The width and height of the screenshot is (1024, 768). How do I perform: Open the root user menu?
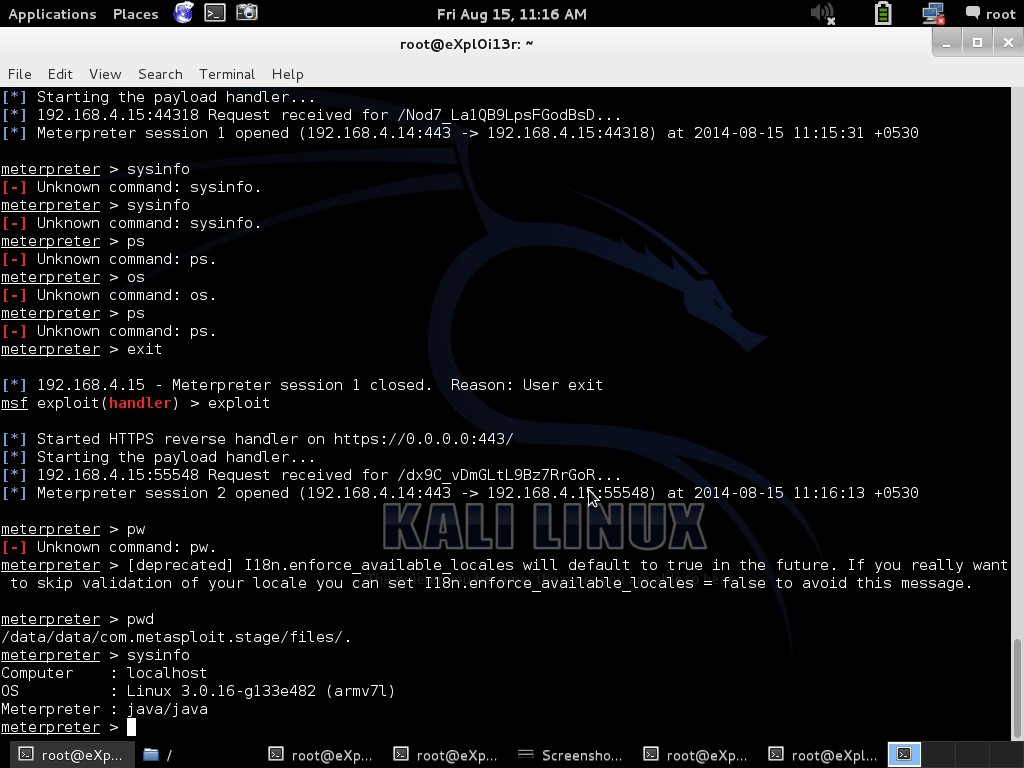(990, 14)
